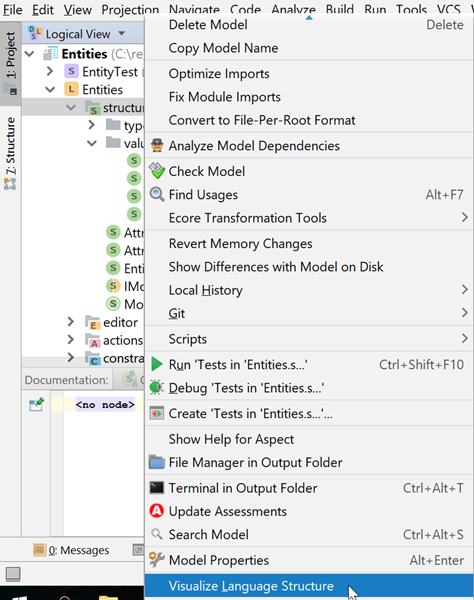
Task: Click the Terminal in Output Folder icon
Action: coord(157,488)
